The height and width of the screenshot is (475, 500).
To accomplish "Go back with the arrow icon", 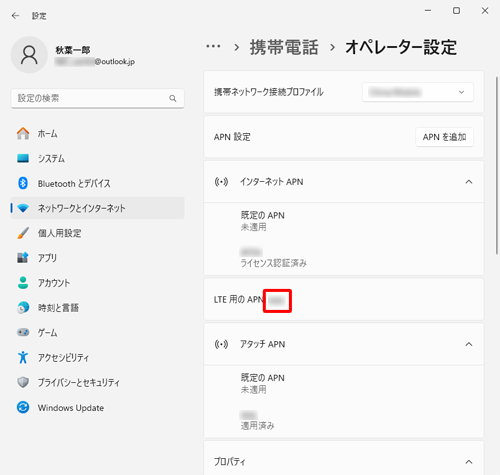I will (x=15, y=16).
